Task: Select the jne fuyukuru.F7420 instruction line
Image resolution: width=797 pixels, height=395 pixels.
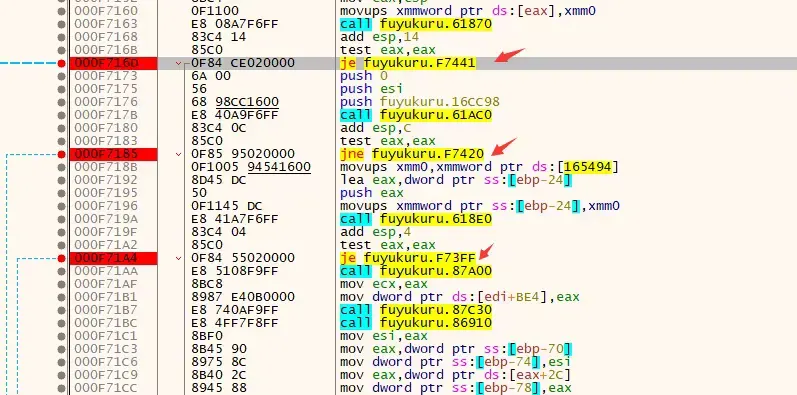Action: [412, 154]
